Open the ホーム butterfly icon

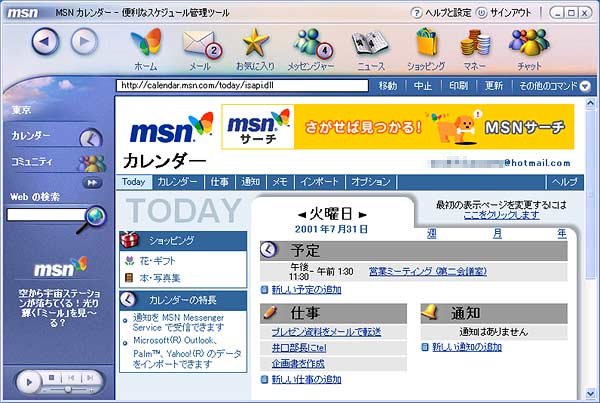pyautogui.click(x=146, y=42)
